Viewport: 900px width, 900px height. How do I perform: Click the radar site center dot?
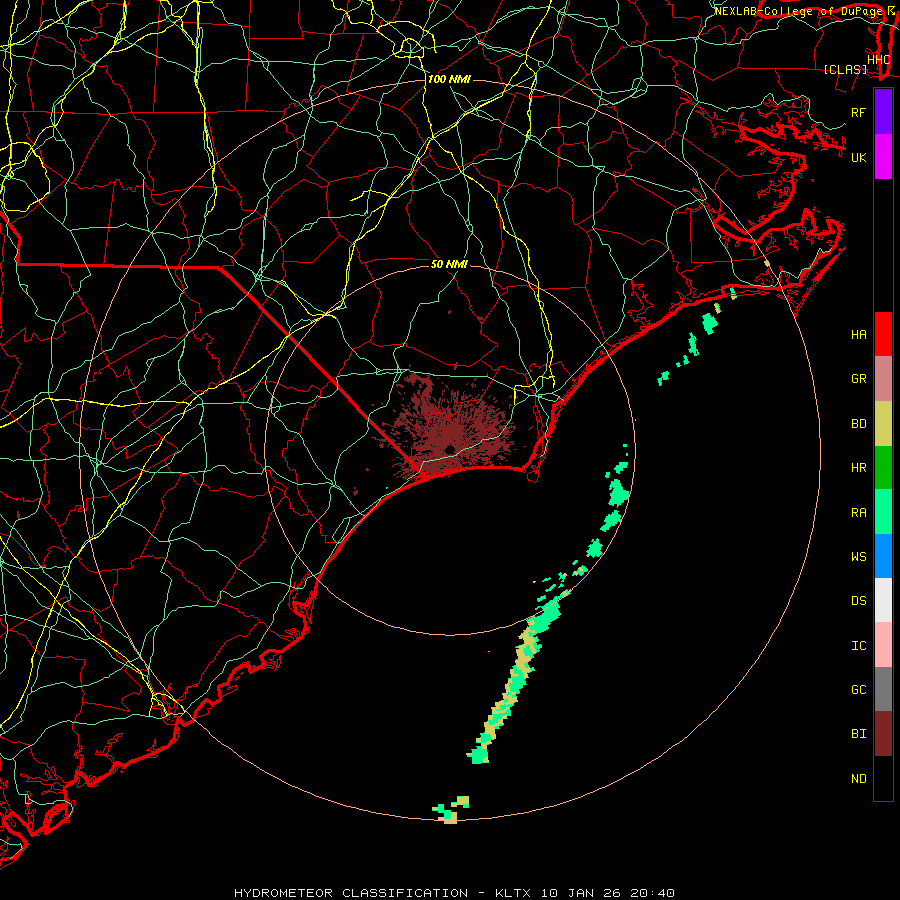tap(449, 449)
